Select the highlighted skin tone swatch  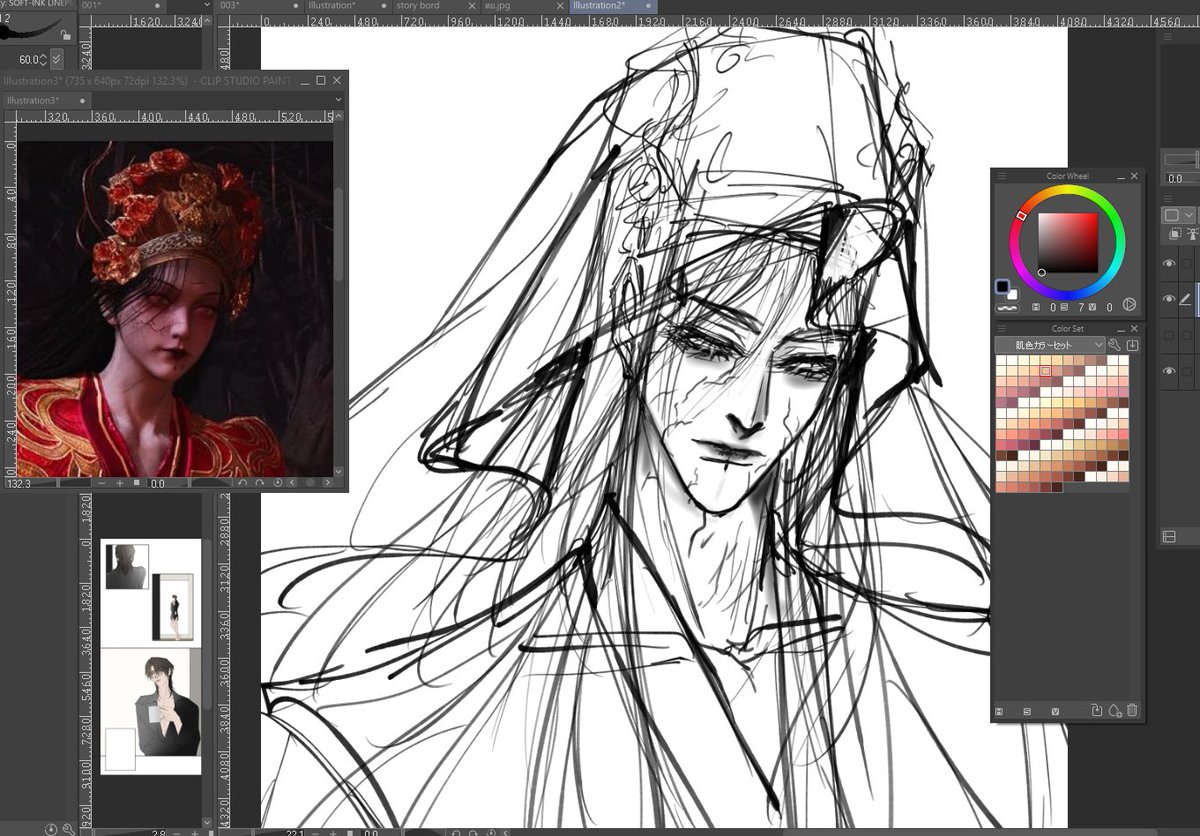click(1046, 371)
